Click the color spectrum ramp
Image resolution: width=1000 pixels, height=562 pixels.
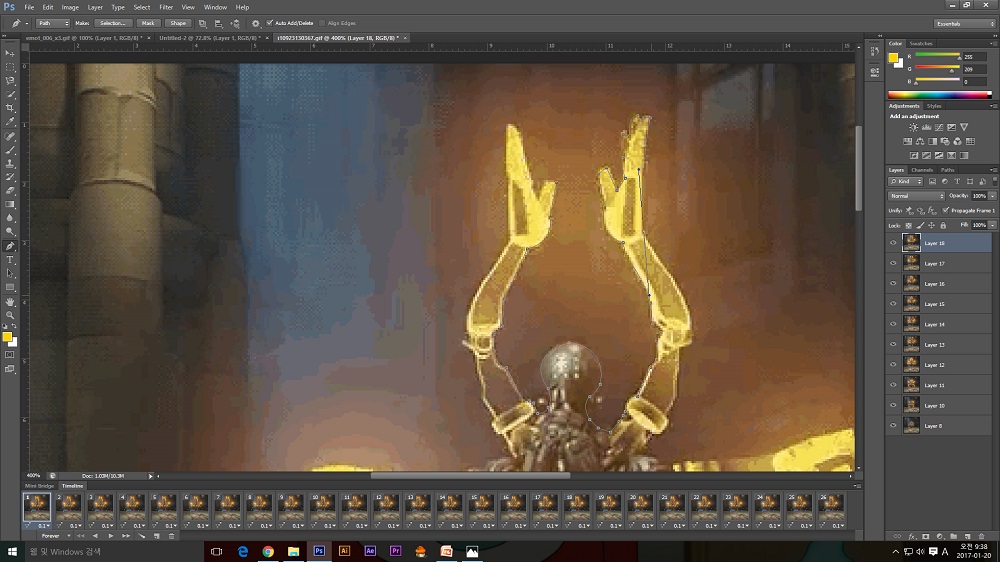click(x=939, y=95)
